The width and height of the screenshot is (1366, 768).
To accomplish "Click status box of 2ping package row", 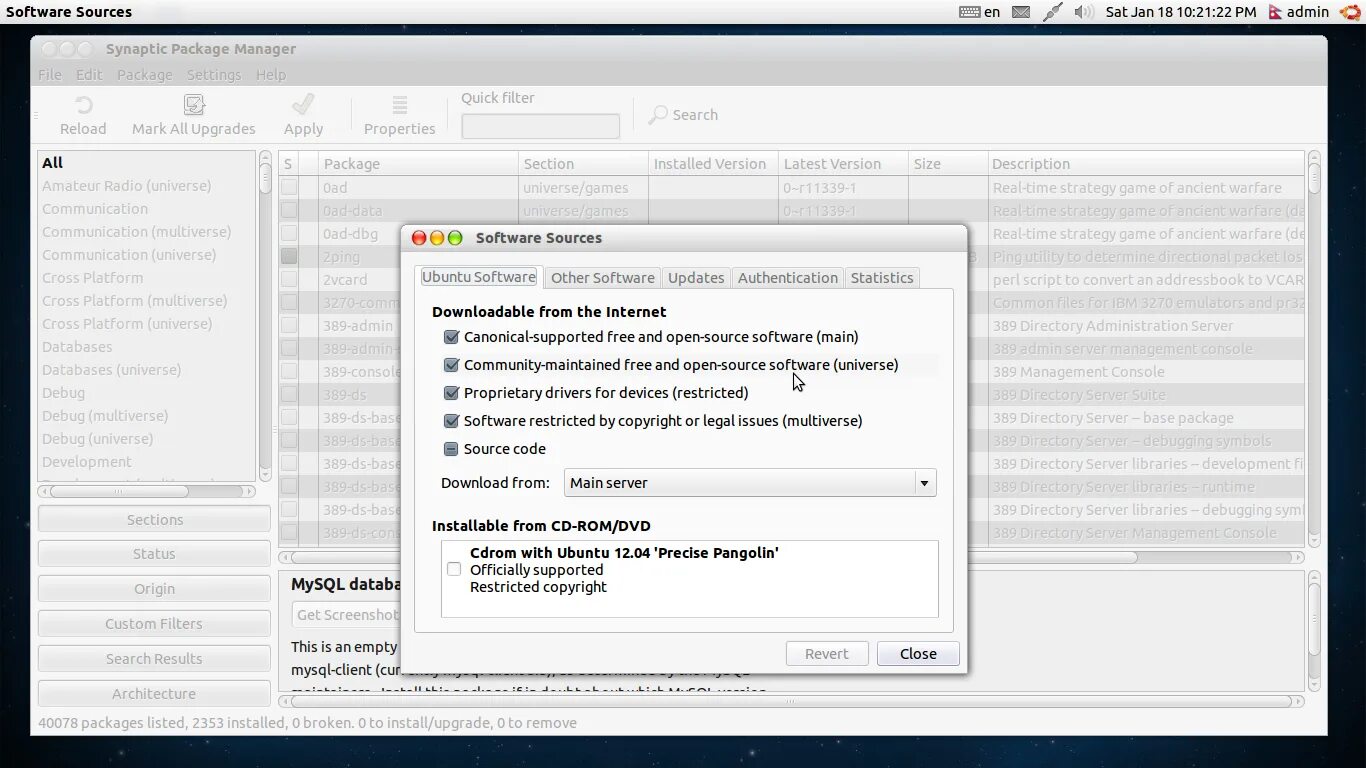I will pos(289,256).
